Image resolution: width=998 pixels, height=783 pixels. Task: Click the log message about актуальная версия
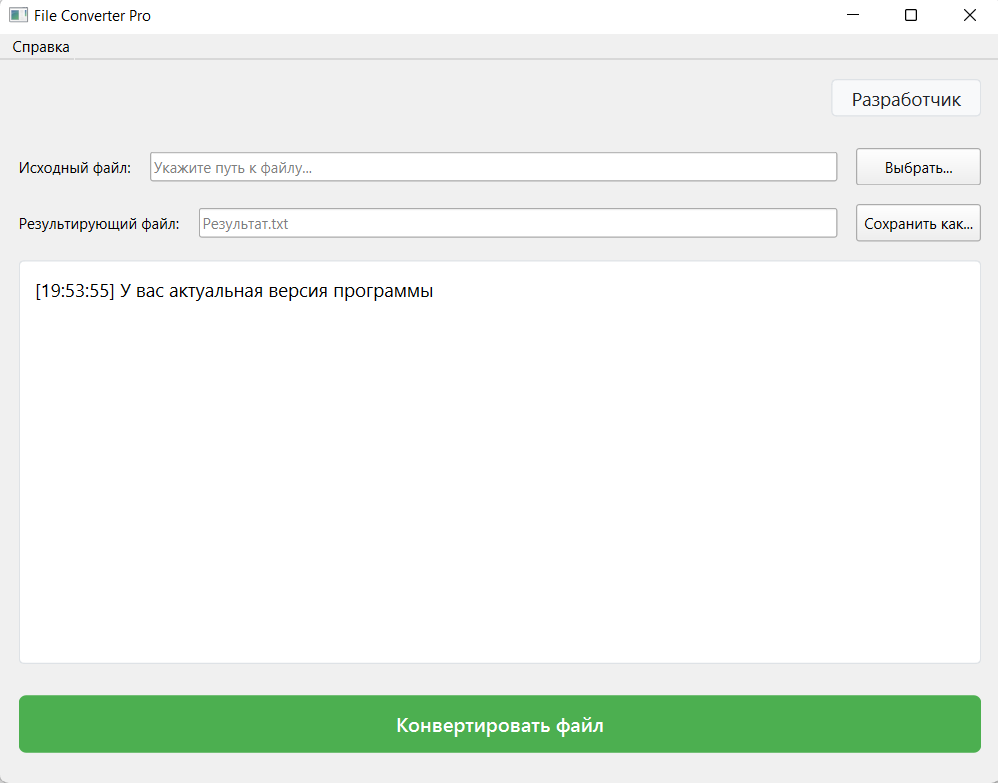[x=276, y=291]
